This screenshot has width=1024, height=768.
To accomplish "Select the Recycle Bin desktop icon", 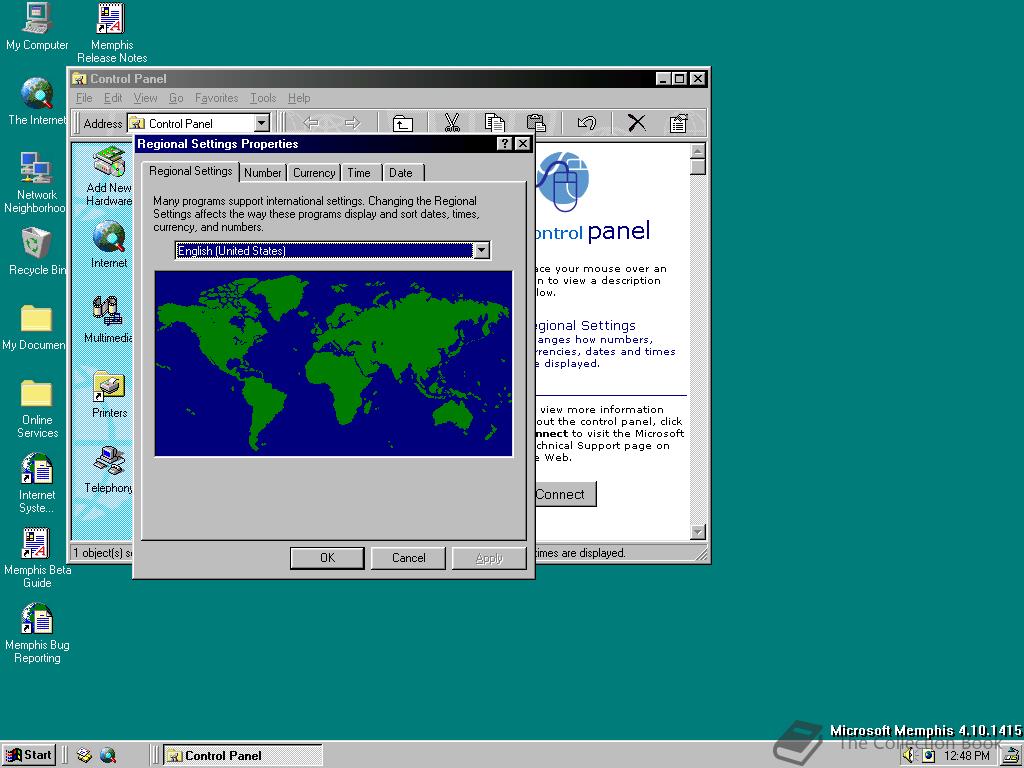I will point(37,251).
